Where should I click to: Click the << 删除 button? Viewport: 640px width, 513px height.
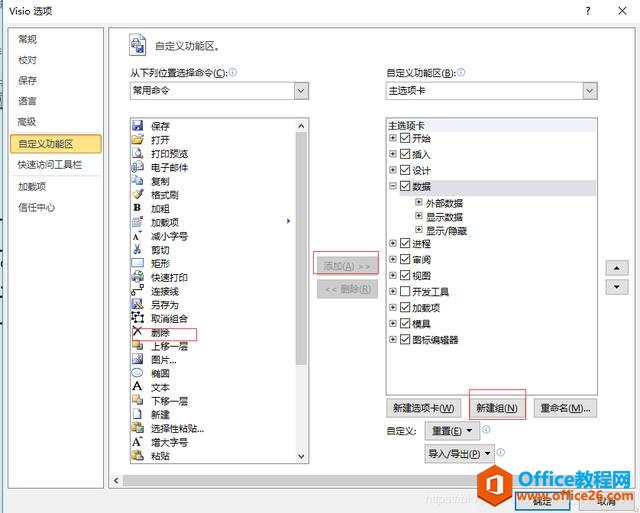[x=347, y=289]
